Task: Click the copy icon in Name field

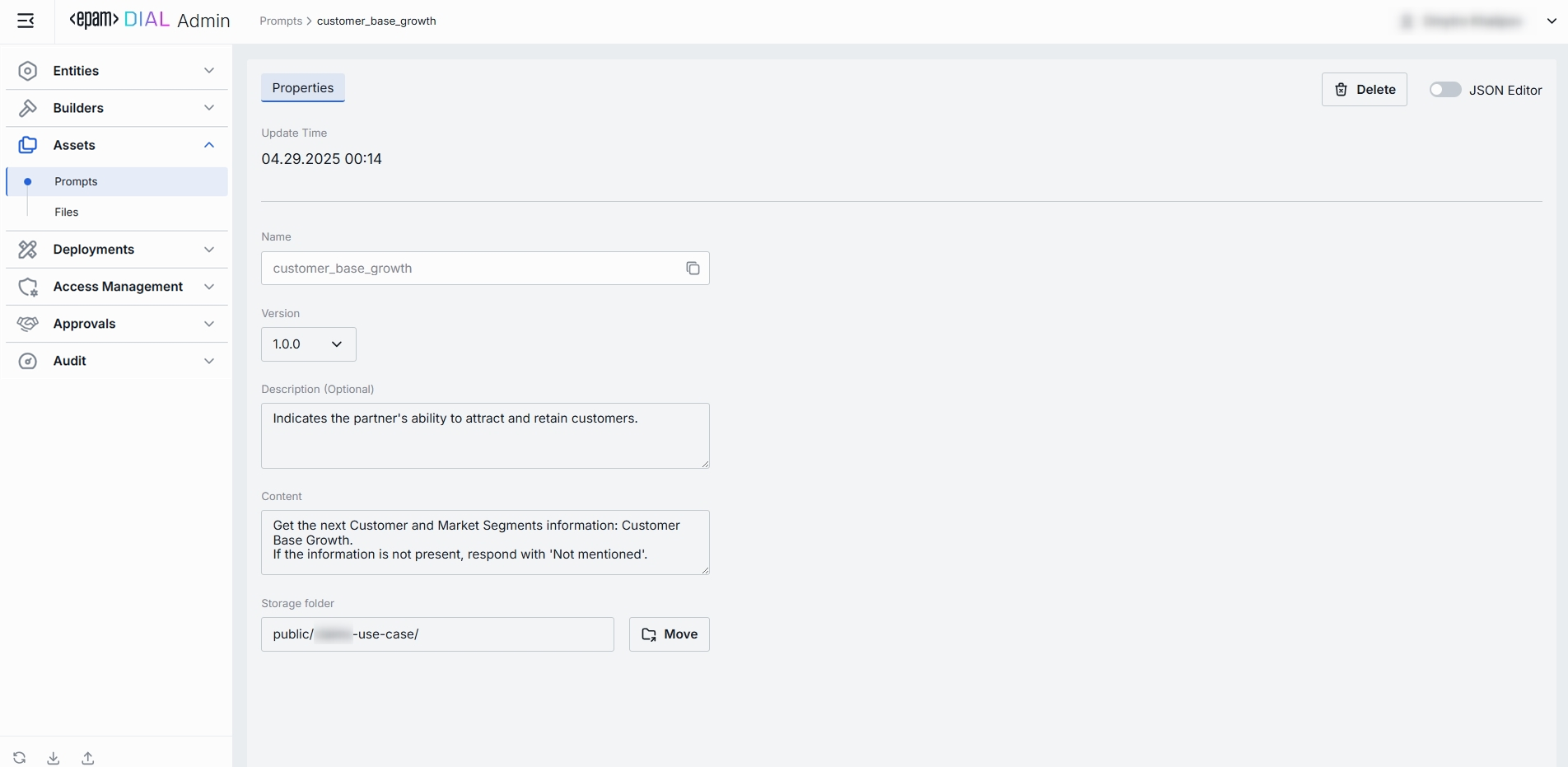Action: point(693,269)
